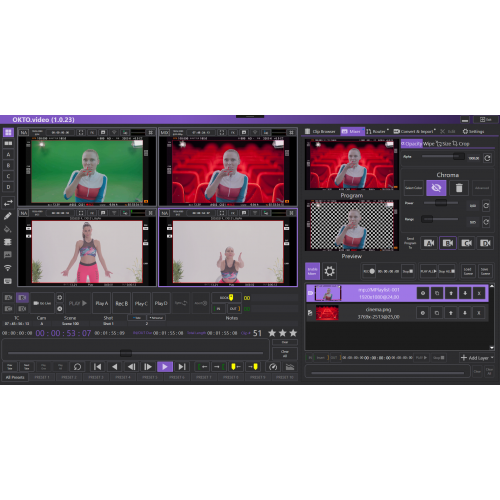
Task: Send program to channel C
Action: (x=467, y=243)
